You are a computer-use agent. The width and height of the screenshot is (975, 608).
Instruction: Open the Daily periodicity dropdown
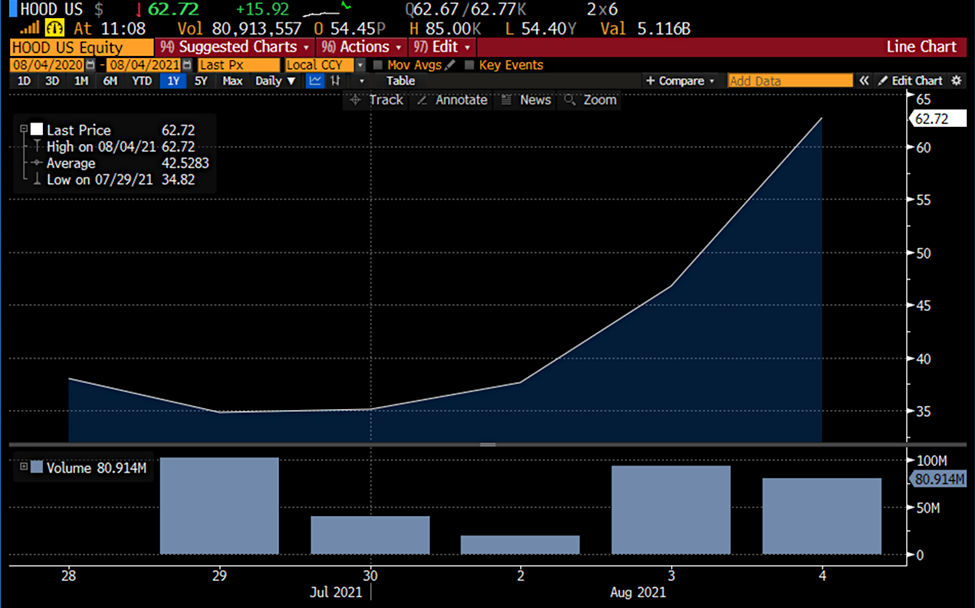point(275,81)
